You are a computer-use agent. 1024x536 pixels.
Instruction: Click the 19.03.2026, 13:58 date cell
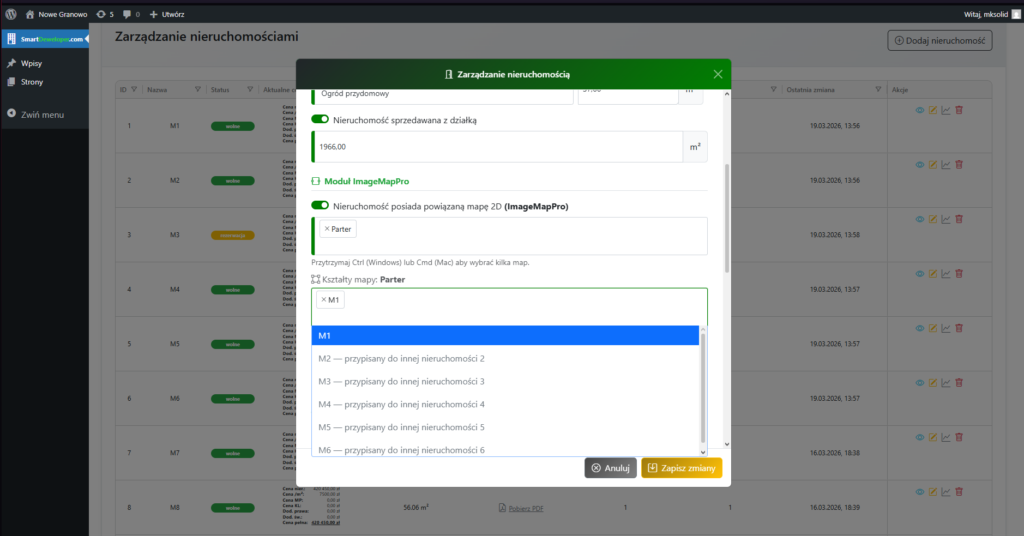tap(834, 234)
